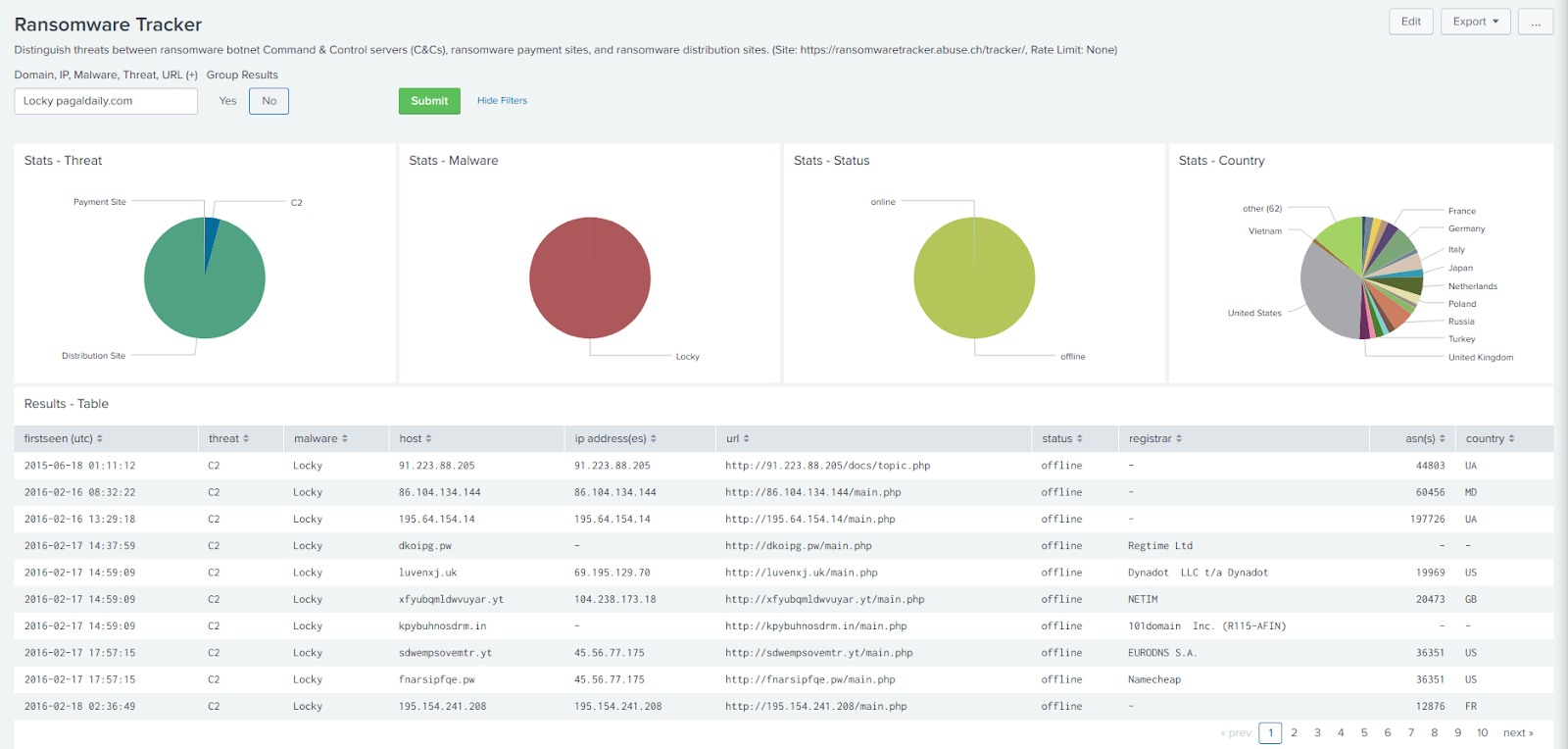Sort table by threat column
This screenshot has height=749, width=1568.
coord(228,439)
